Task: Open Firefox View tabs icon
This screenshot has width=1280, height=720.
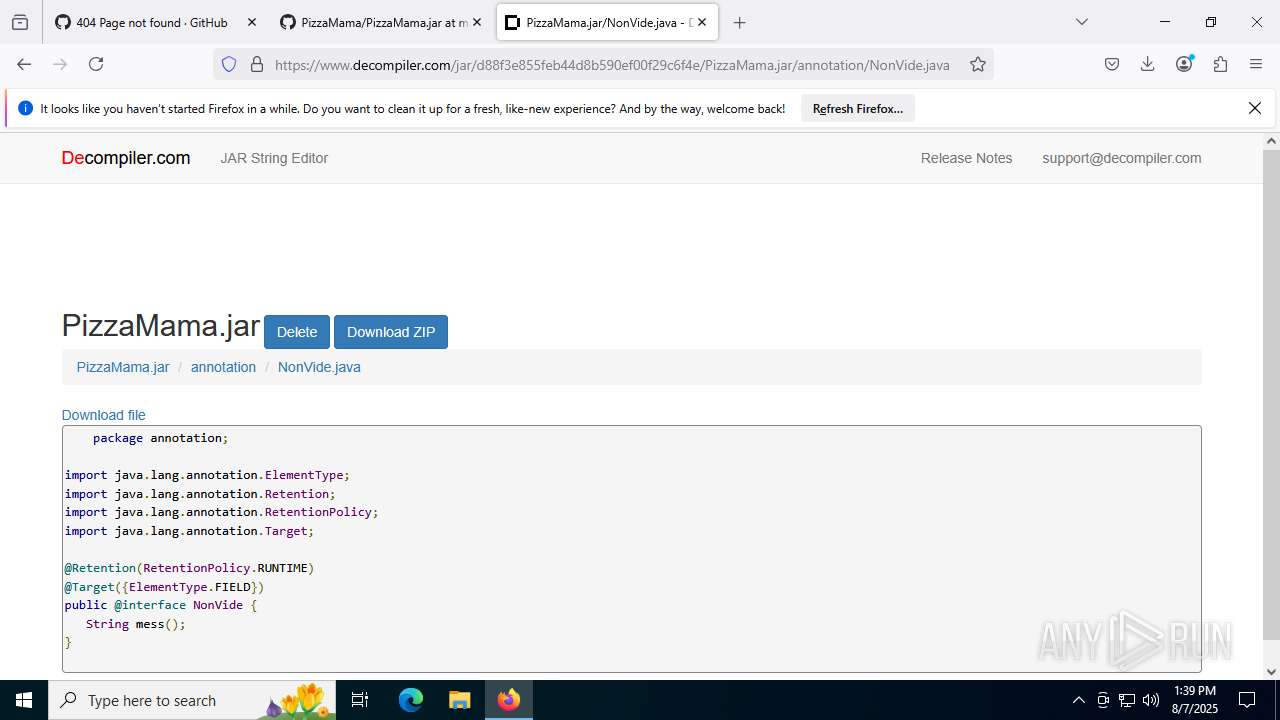Action: click(20, 22)
